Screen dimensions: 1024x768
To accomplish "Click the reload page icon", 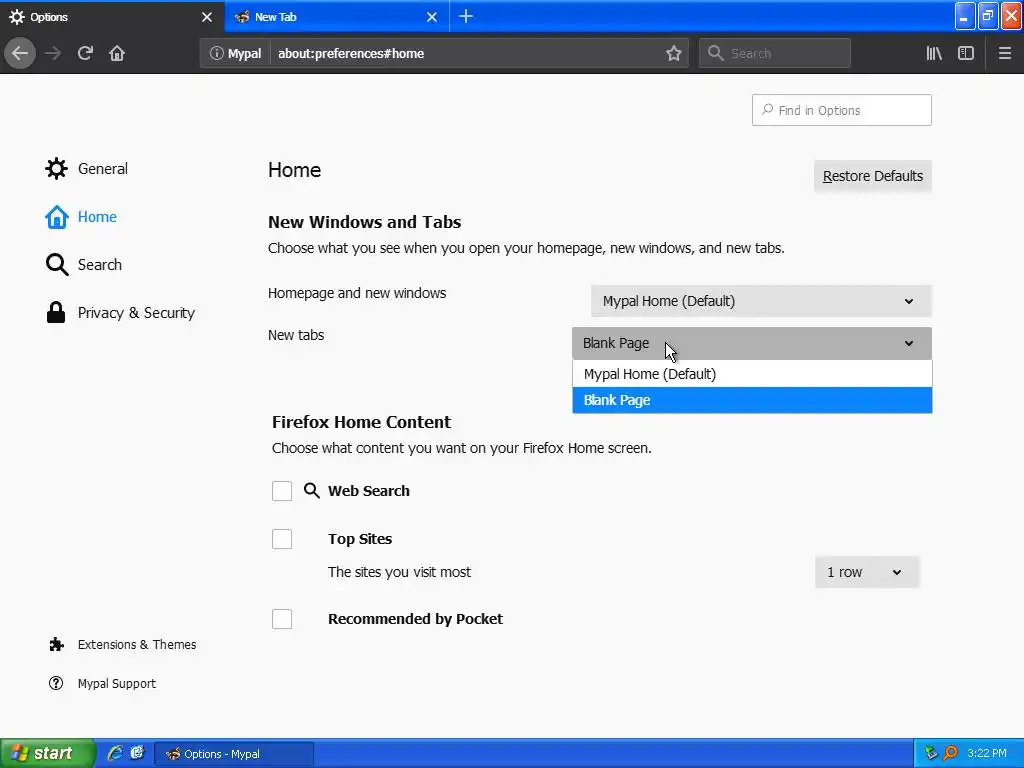I will 85,53.
